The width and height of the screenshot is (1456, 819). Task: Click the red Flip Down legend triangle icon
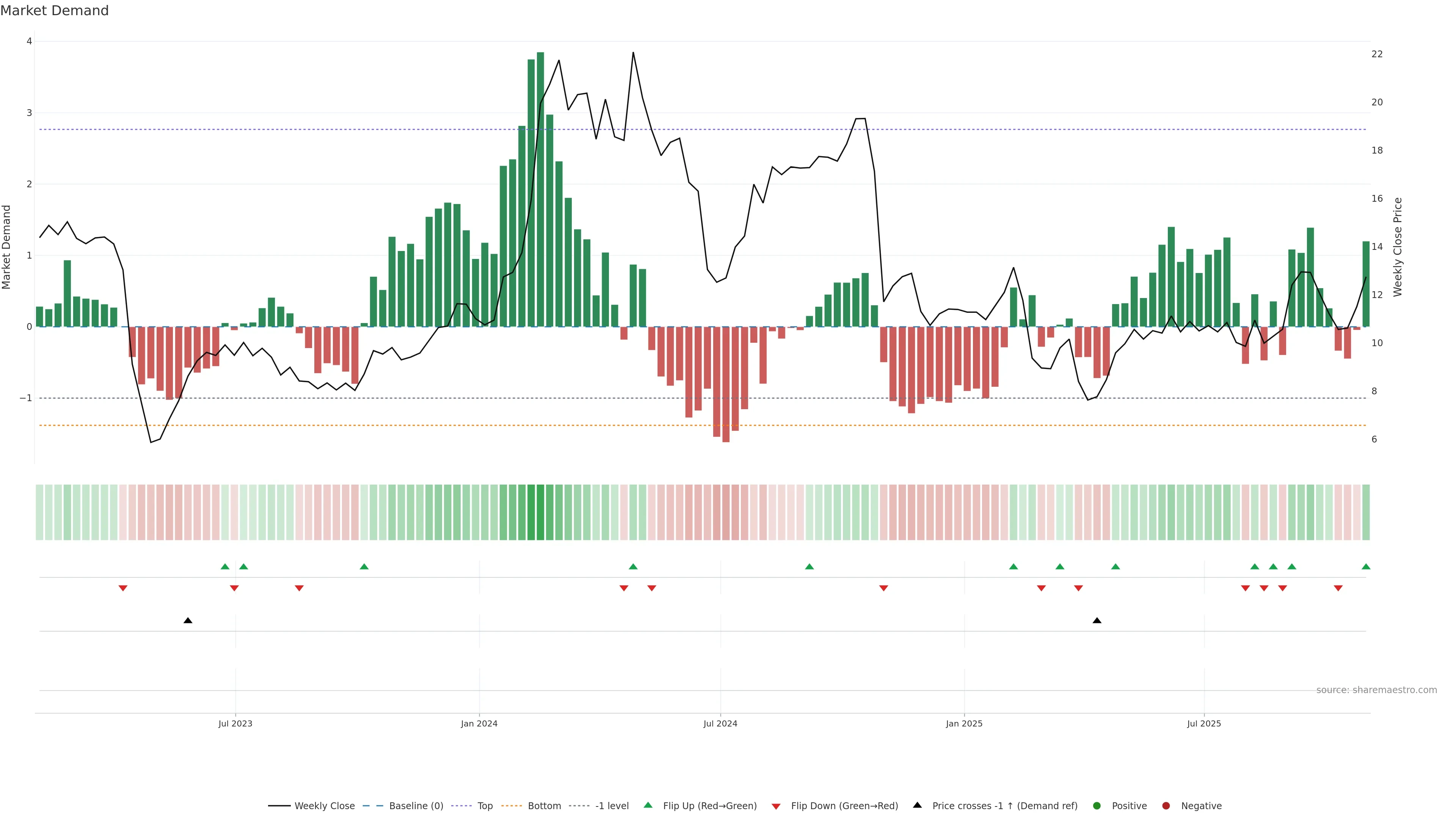(x=776, y=806)
